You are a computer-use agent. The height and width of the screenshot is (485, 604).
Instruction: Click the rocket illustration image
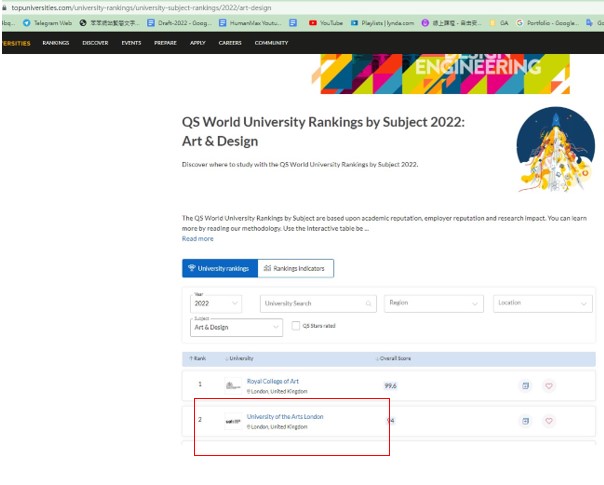[555, 149]
